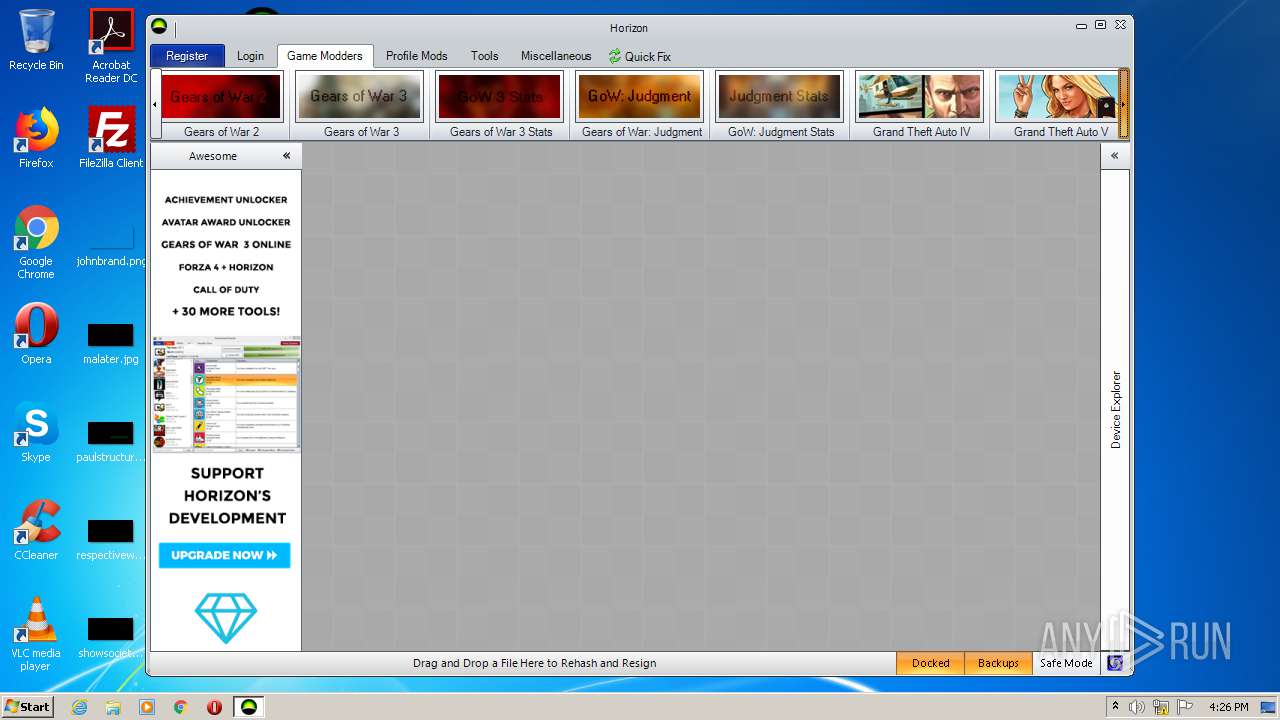Select the johnbrand.png file
The width and height of the screenshot is (1280, 720).
tap(111, 245)
